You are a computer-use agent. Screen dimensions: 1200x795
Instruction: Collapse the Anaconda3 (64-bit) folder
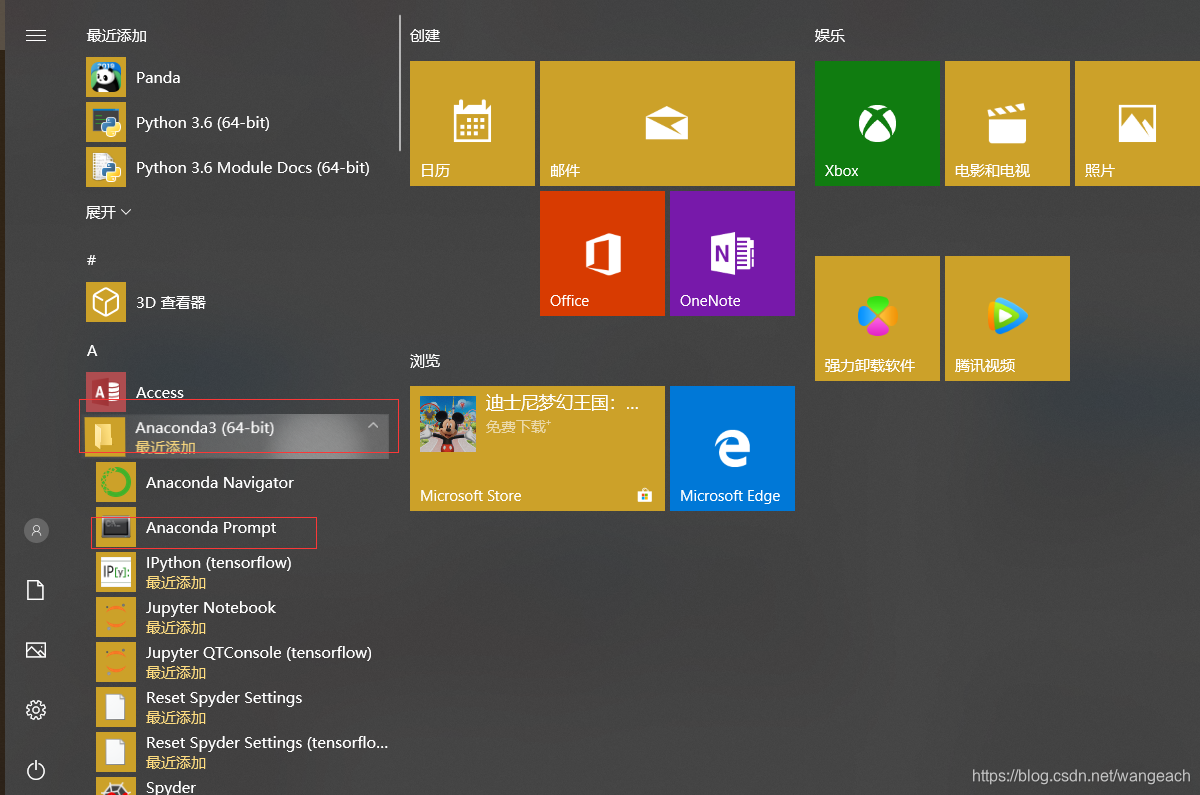pos(236,437)
